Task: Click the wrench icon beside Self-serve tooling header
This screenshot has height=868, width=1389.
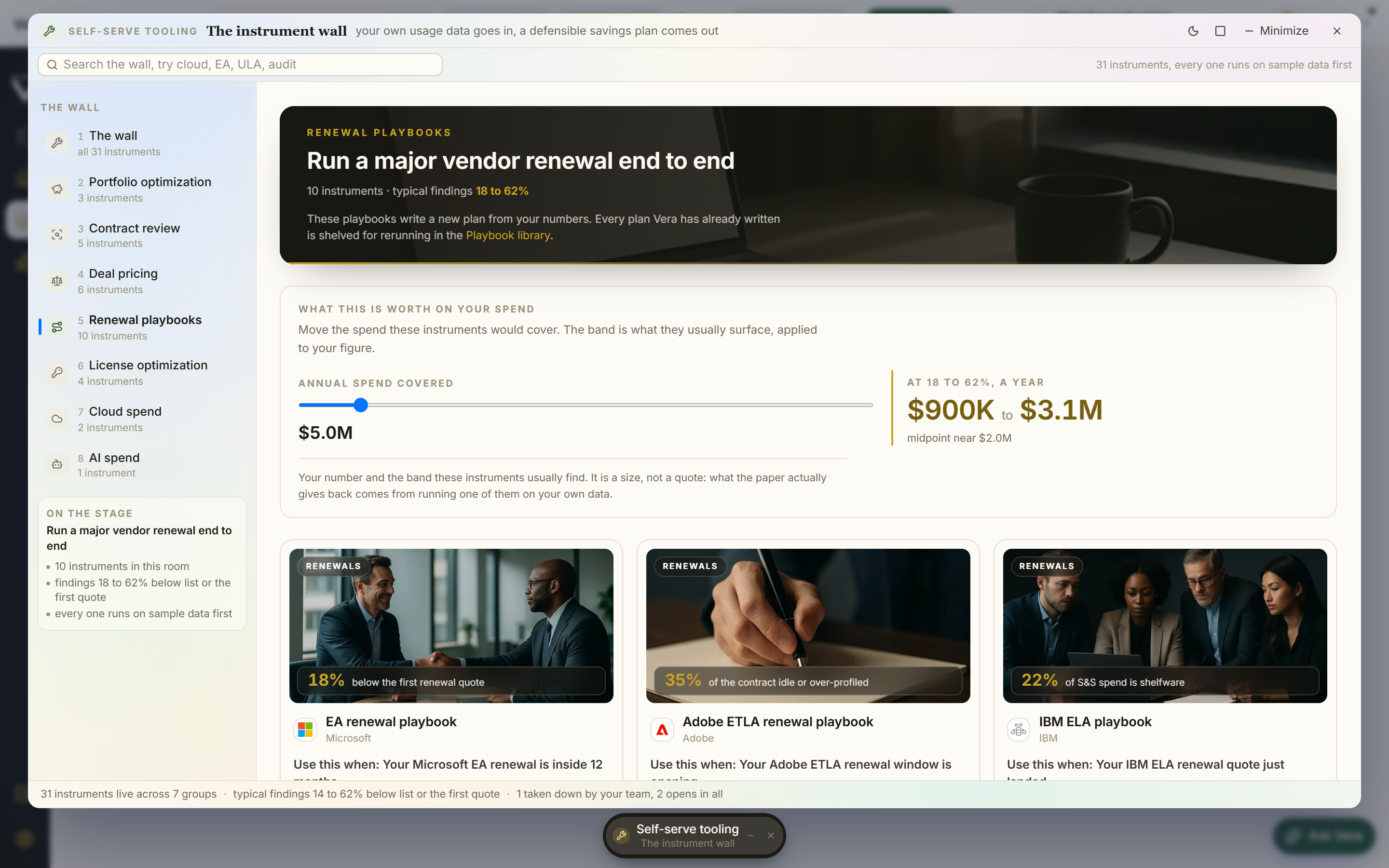Action: tap(50, 31)
